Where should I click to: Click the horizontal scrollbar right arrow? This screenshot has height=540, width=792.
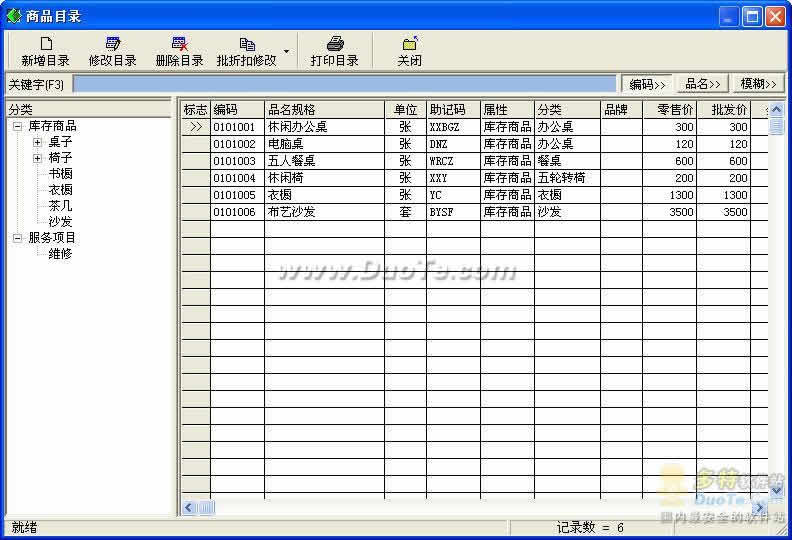click(759, 508)
